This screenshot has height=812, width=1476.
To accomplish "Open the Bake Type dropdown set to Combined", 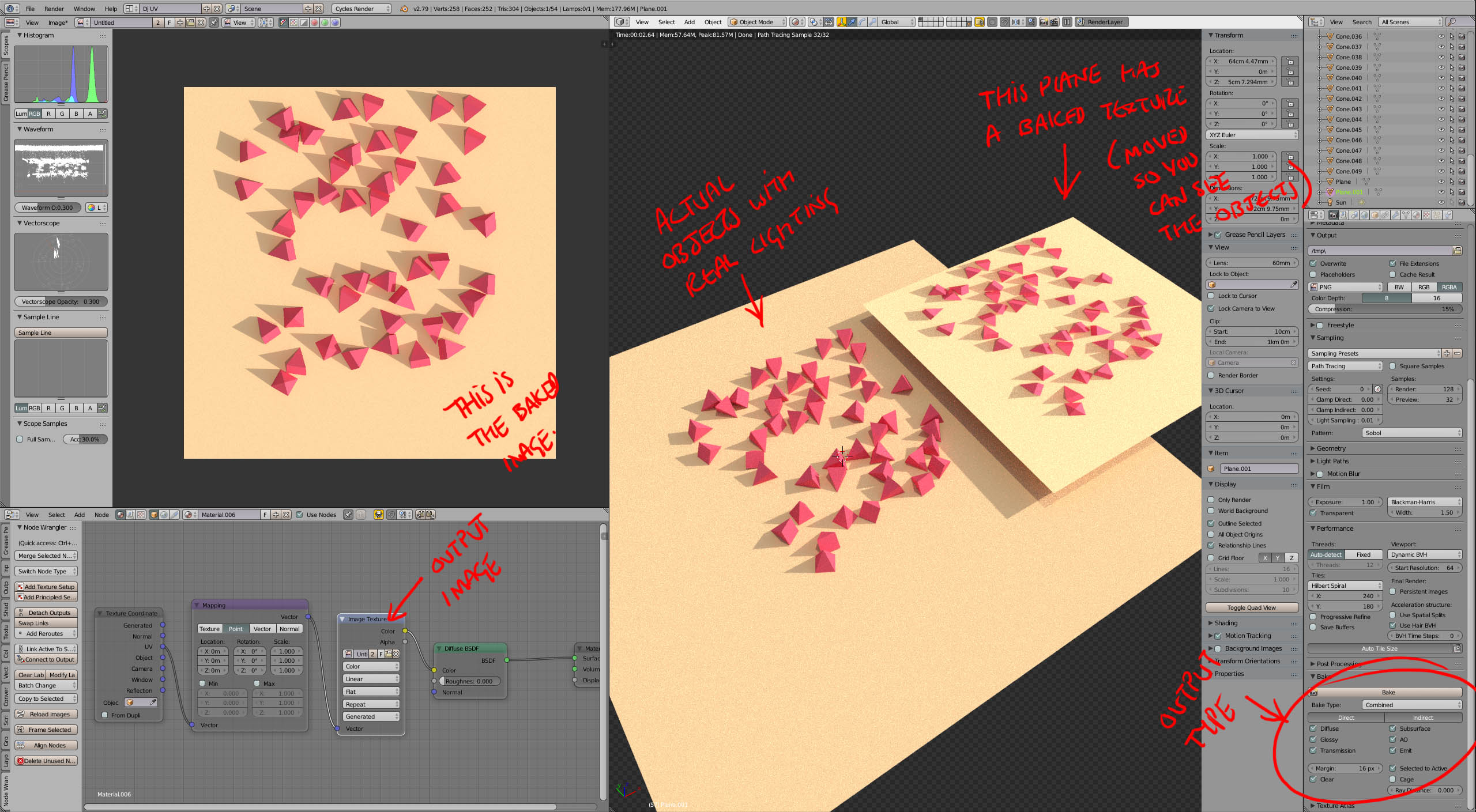I will point(1411,705).
